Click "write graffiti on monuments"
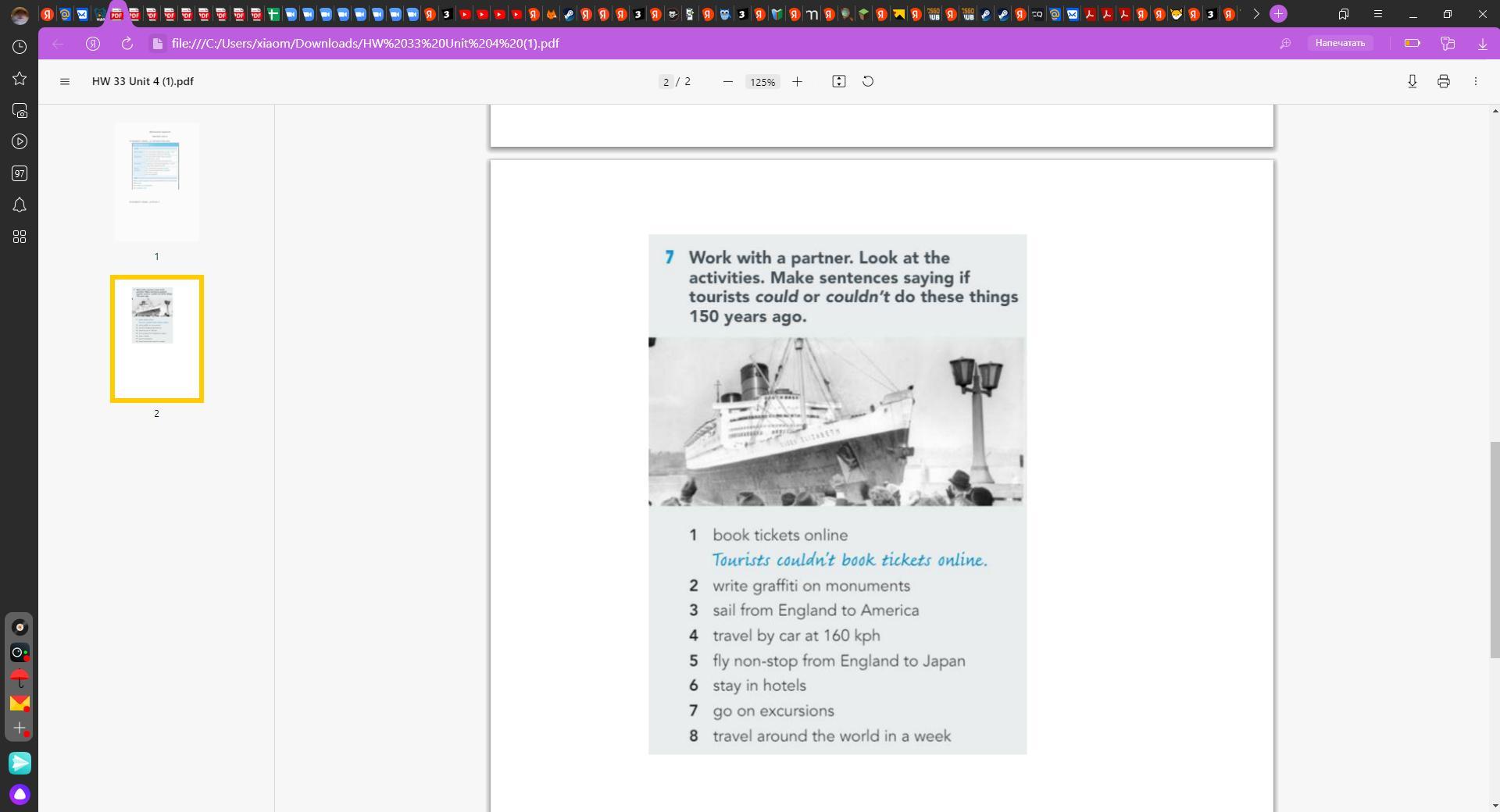This screenshot has width=1500, height=812. 811,586
